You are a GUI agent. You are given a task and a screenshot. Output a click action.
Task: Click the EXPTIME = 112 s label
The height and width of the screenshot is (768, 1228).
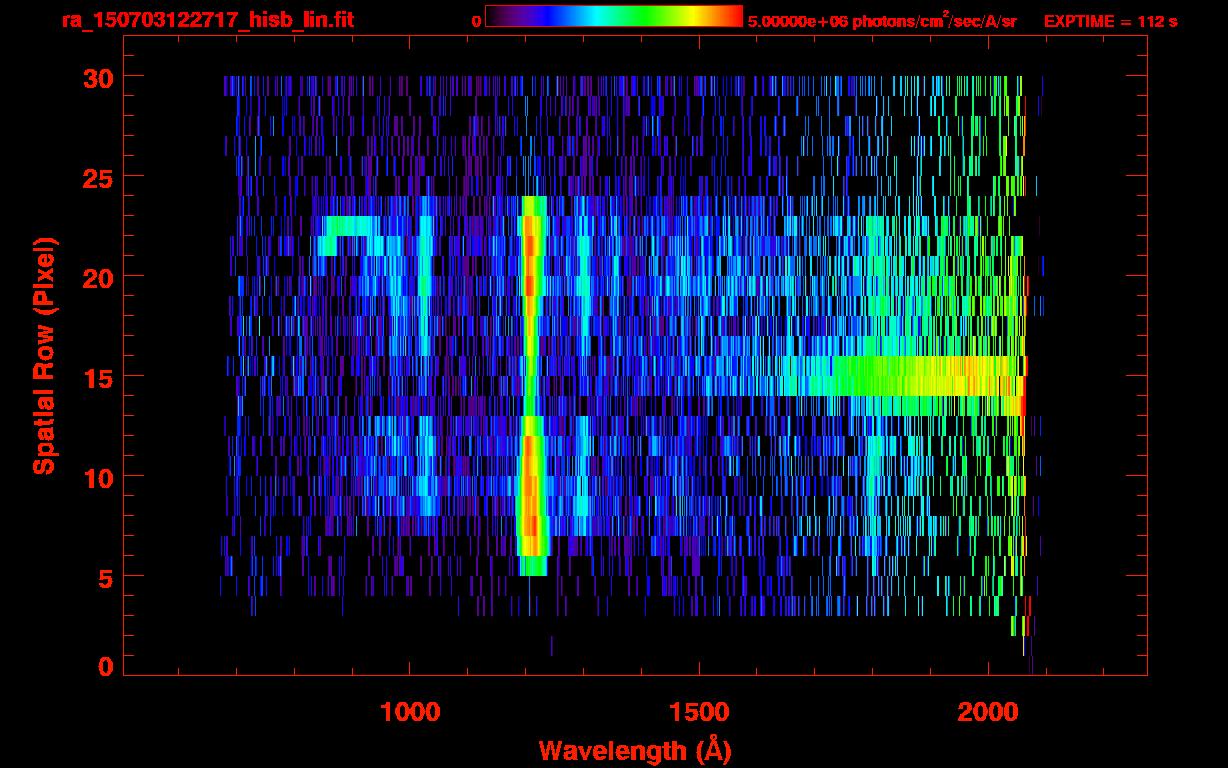pyautogui.click(x=1110, y=21)
